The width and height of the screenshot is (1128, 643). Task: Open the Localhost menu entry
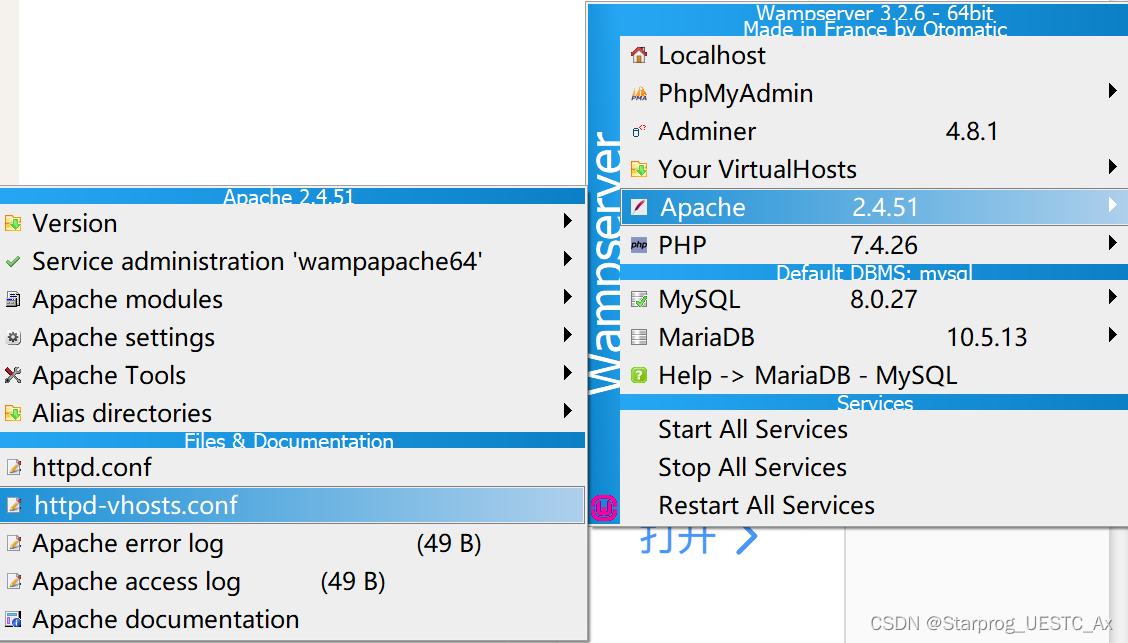coord(873,55)
